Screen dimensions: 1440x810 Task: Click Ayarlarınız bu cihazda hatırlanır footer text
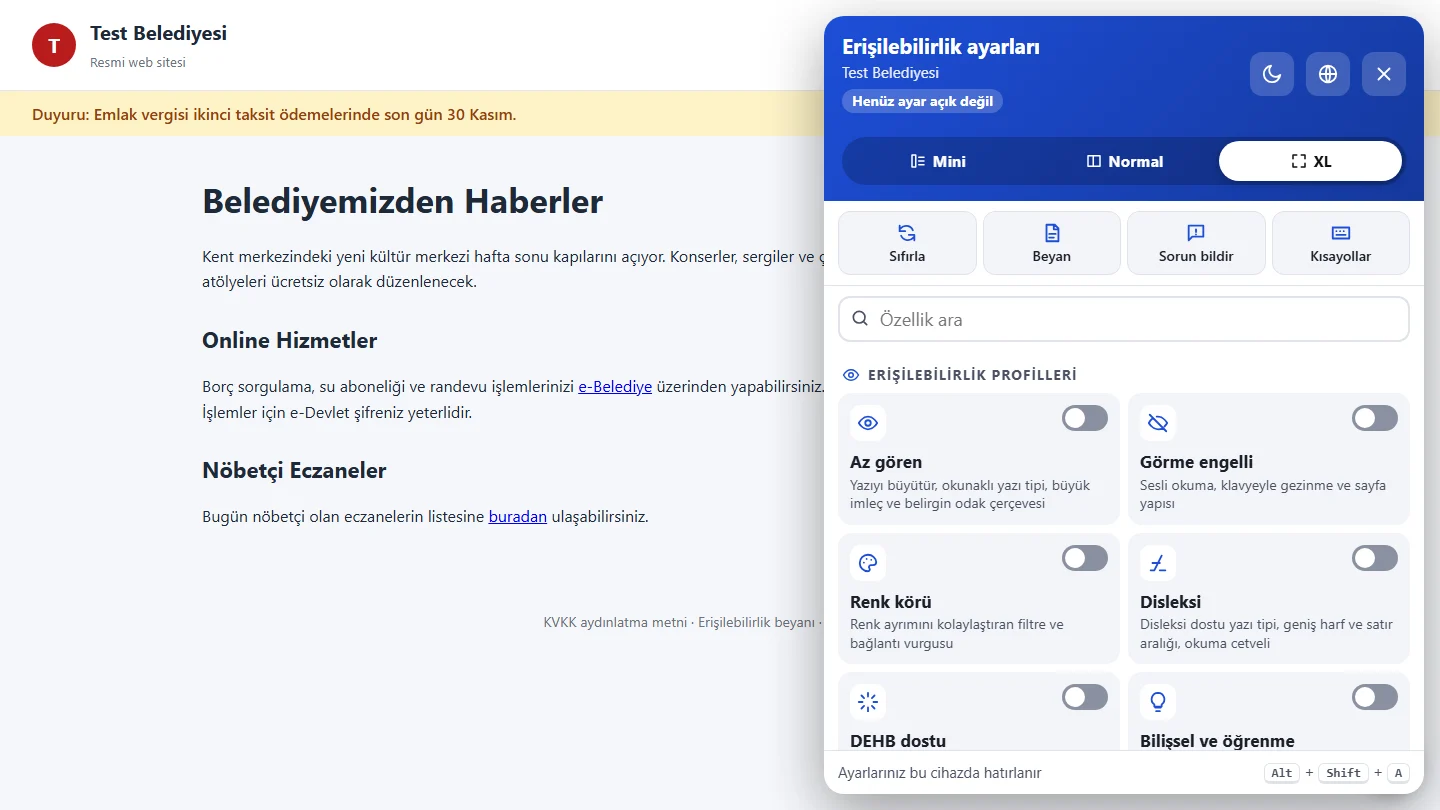click(939, 773)
